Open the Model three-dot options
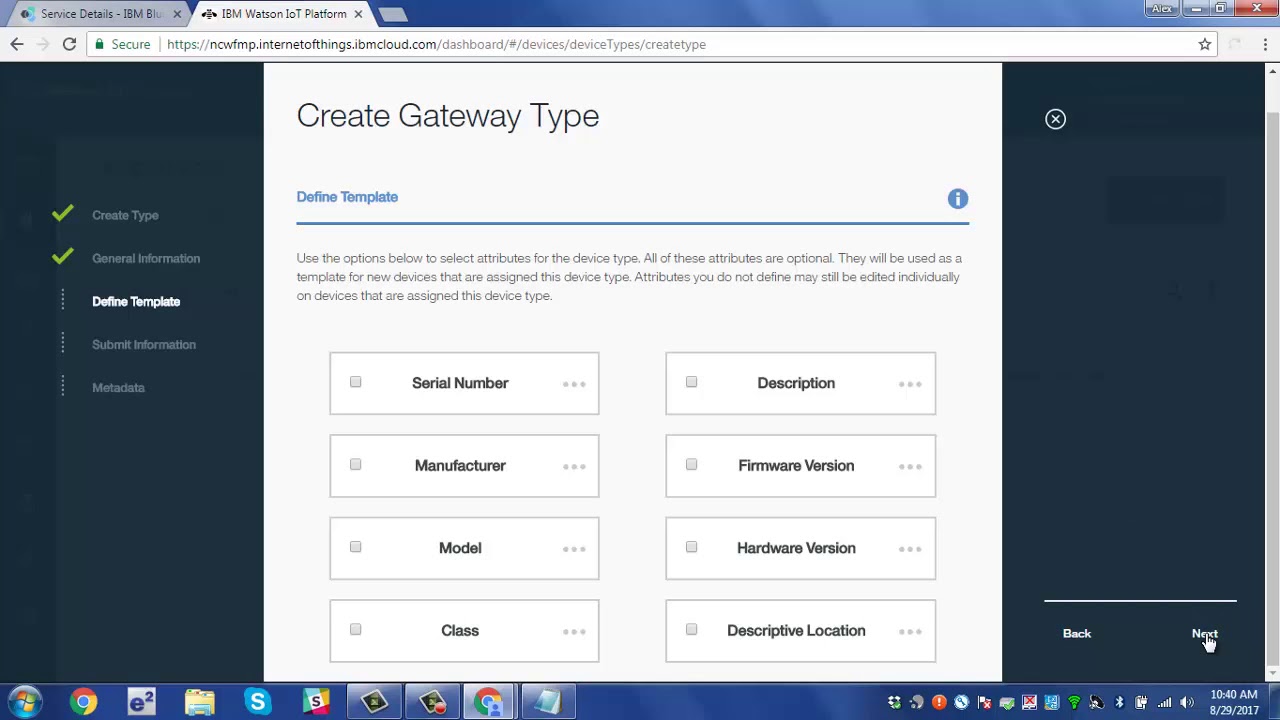 coord(574,549)
